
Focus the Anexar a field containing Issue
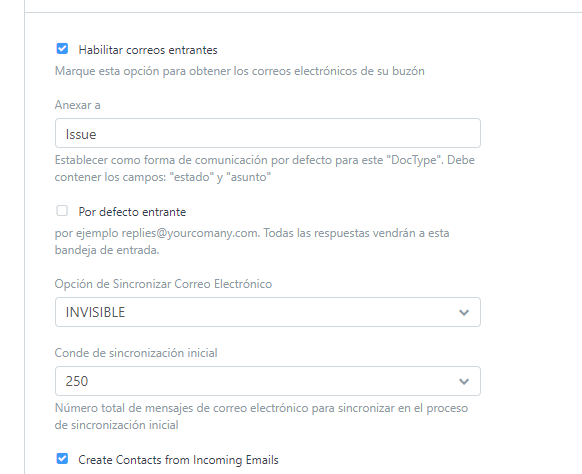(268, 133)
